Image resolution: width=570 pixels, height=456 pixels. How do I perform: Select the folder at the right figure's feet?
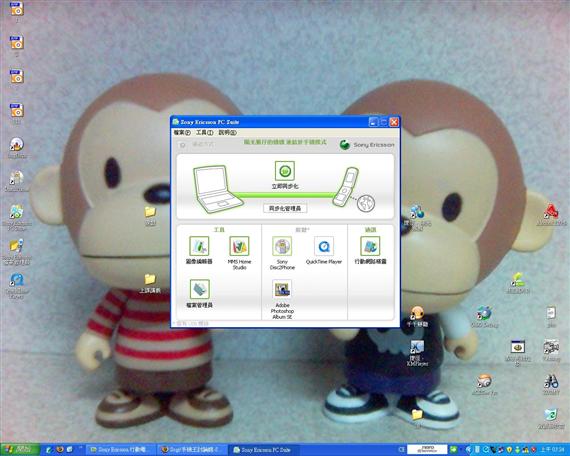(x=417, y=417)
